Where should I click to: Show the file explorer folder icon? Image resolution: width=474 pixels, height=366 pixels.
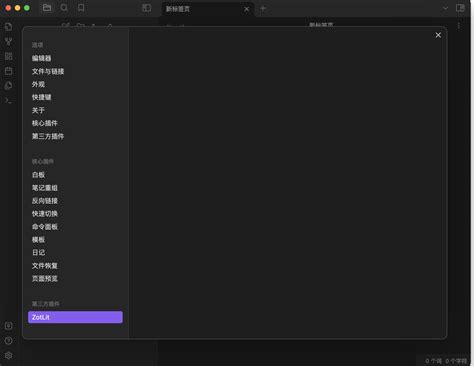click(x=47, y=8)
